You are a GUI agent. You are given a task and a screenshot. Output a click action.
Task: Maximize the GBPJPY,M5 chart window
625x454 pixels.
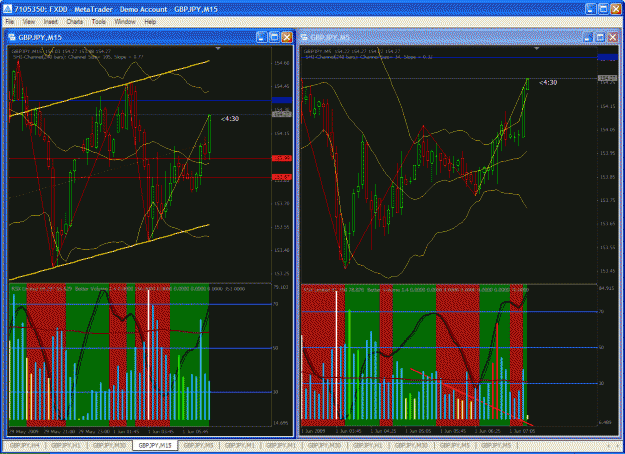point(600,37)
